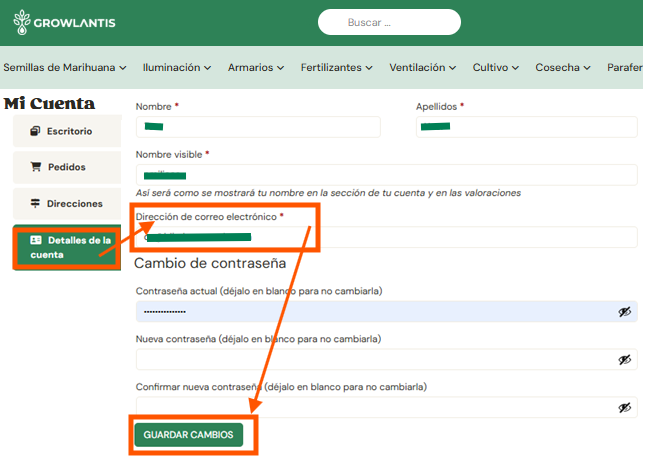The image size is (645, 457).
Task: Click the Dirección de correo electrónico field
Action: tap(387, 237)
